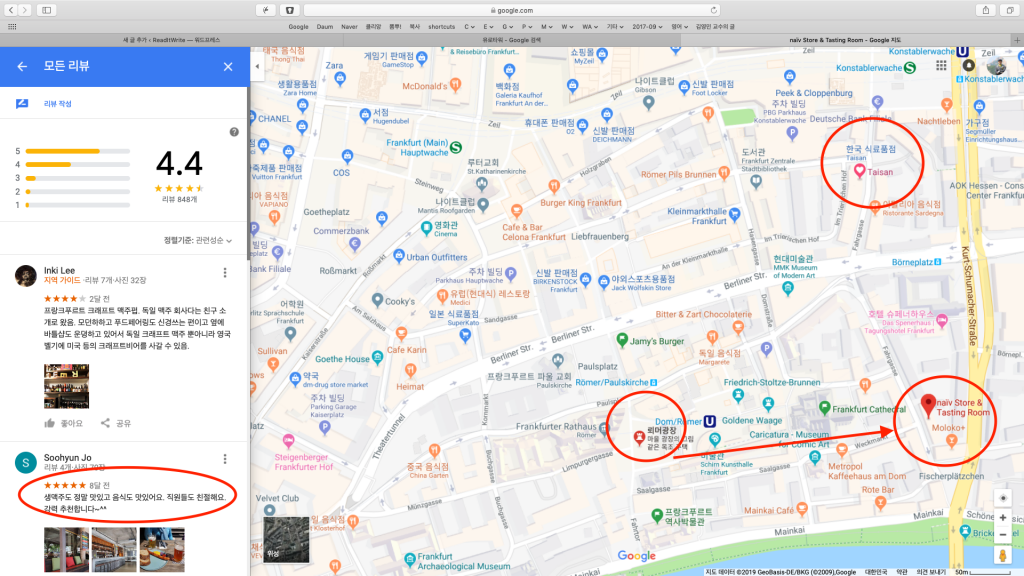This screenshot has width=1024, height=576.
Task: Open the Google apps grid
Action: tap(941, 65)
